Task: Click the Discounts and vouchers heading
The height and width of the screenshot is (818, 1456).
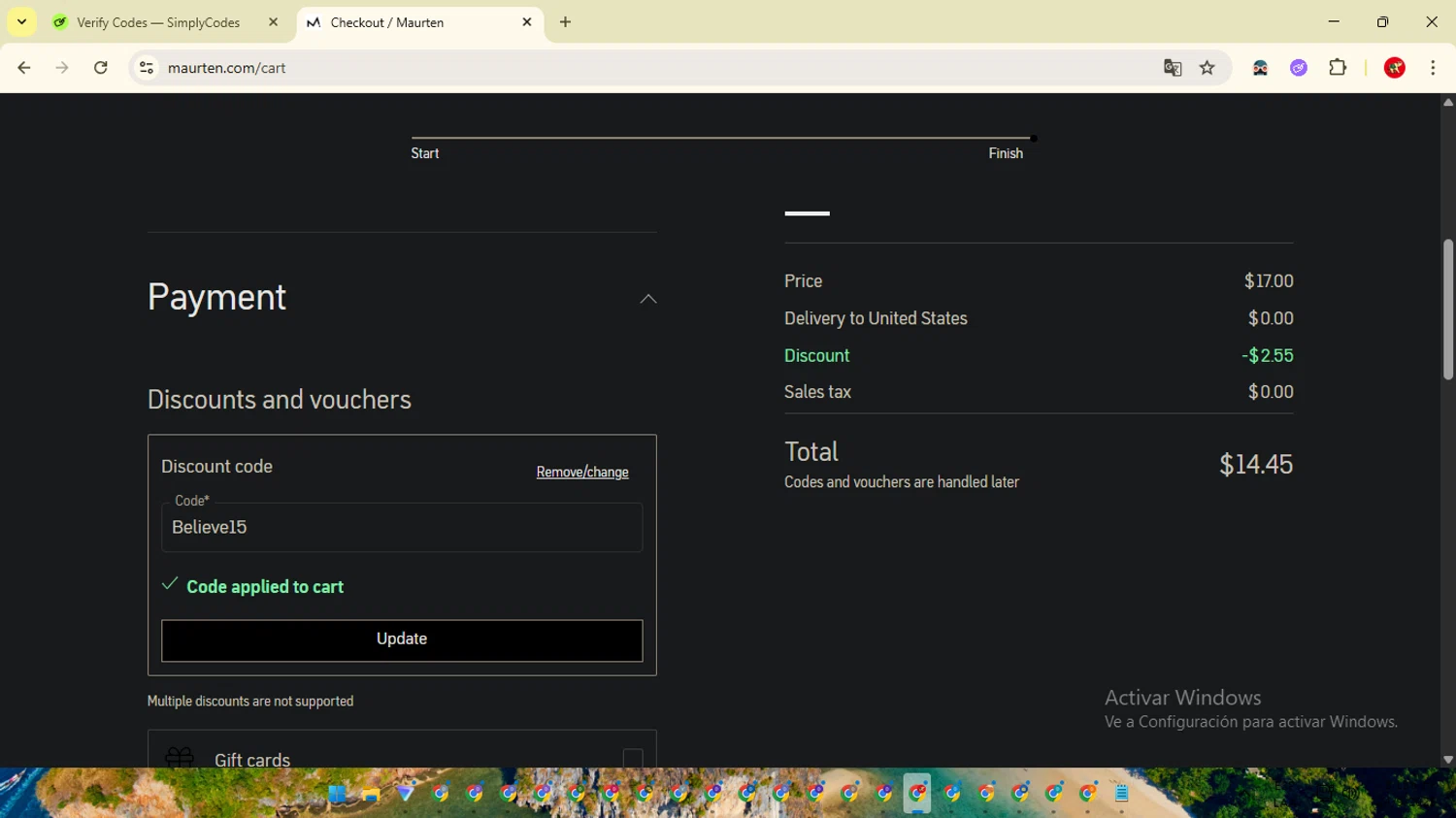Action: (280, 400)
